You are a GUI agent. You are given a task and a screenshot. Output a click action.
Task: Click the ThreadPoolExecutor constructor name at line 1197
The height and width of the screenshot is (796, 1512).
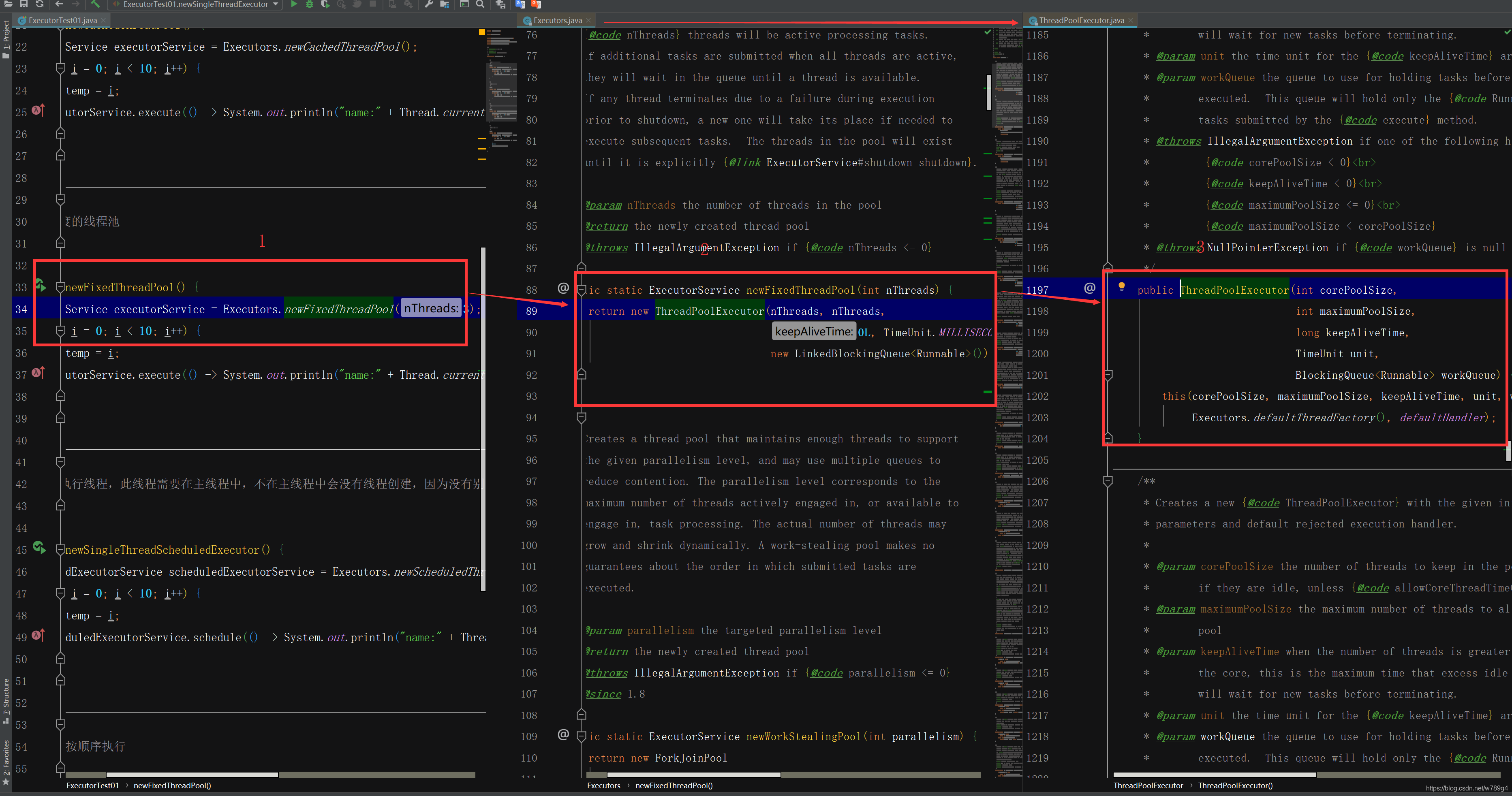pos(1234,290)
